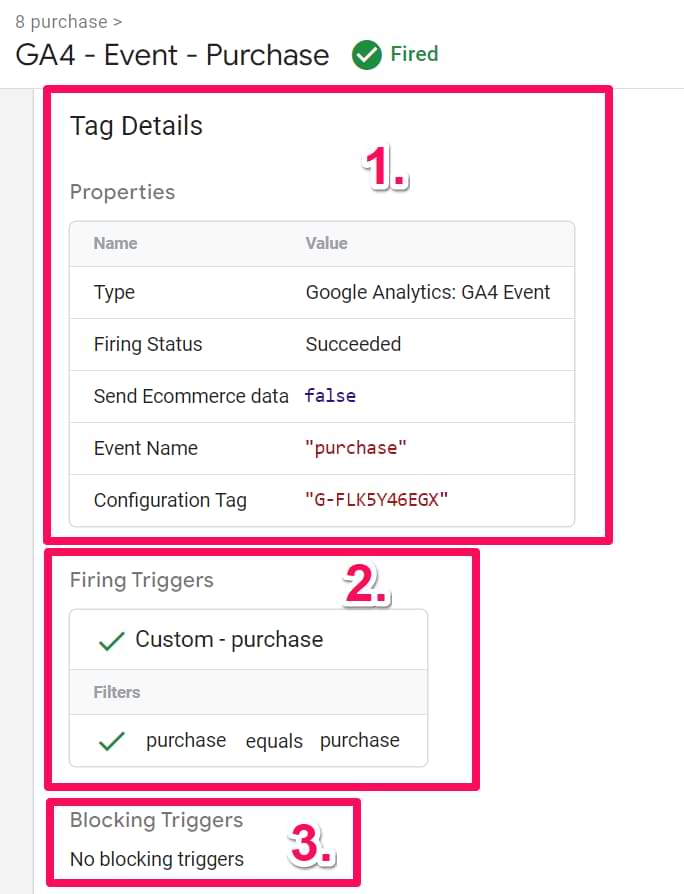
Task: Click the Filters header in trigger card
Action: [117, 692]
